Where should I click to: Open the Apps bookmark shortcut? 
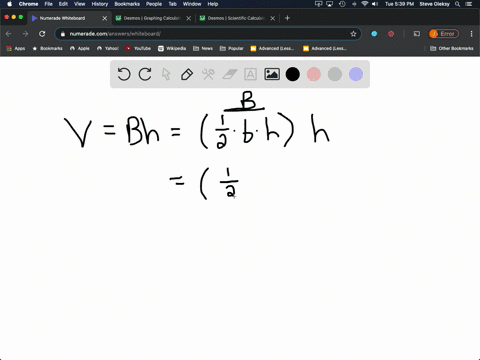16,48
